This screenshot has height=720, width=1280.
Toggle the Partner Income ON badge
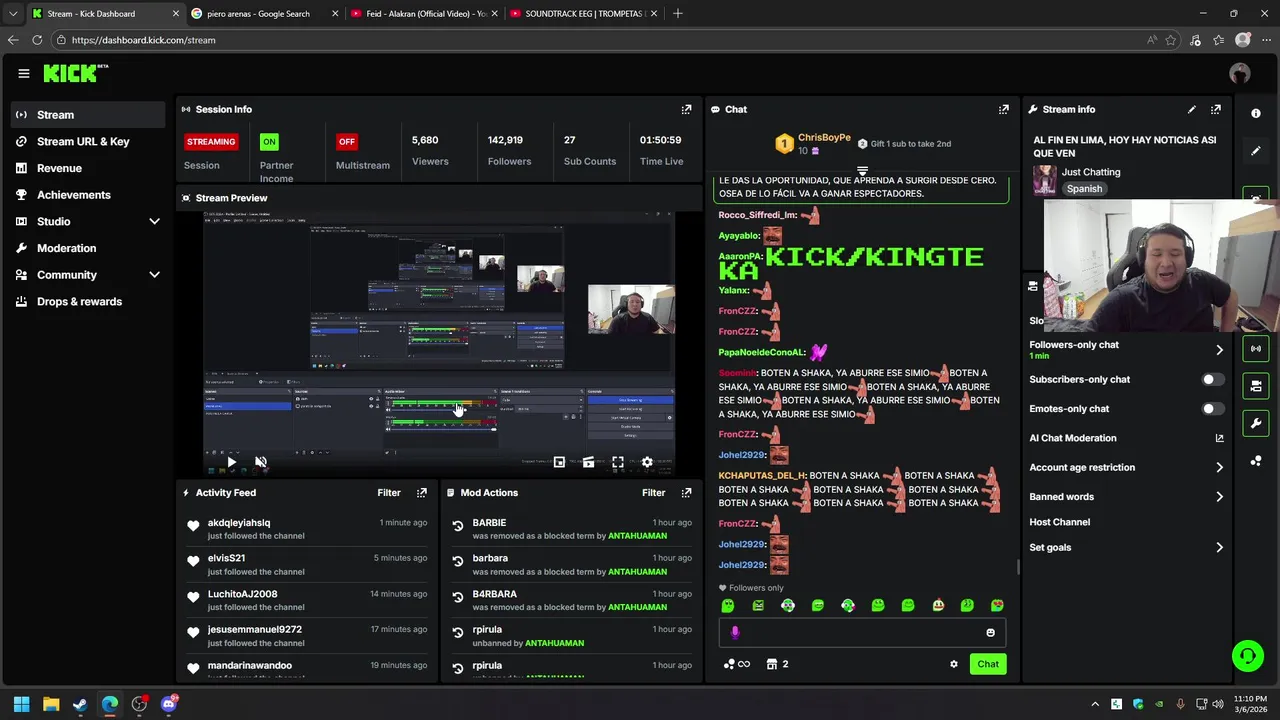click(269, 141)
